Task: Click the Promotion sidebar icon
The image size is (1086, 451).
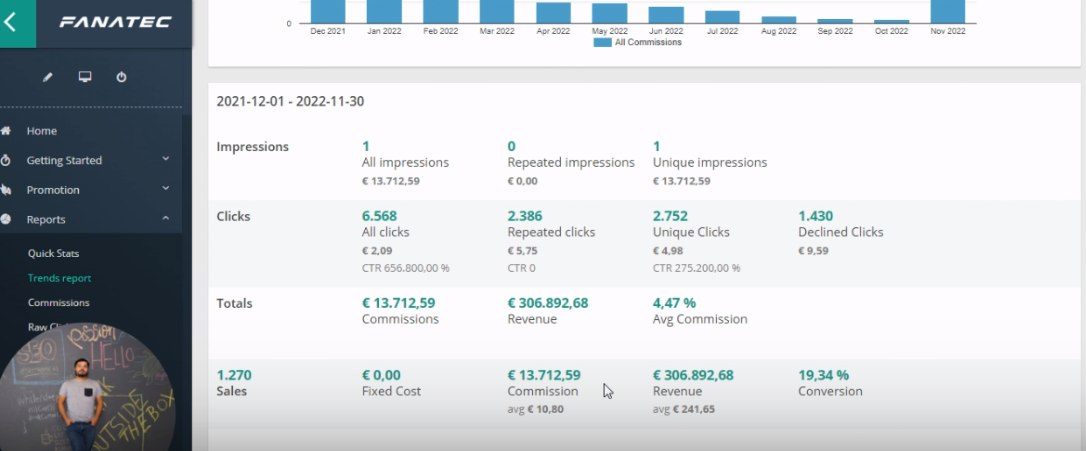Action: click(6, 190)
